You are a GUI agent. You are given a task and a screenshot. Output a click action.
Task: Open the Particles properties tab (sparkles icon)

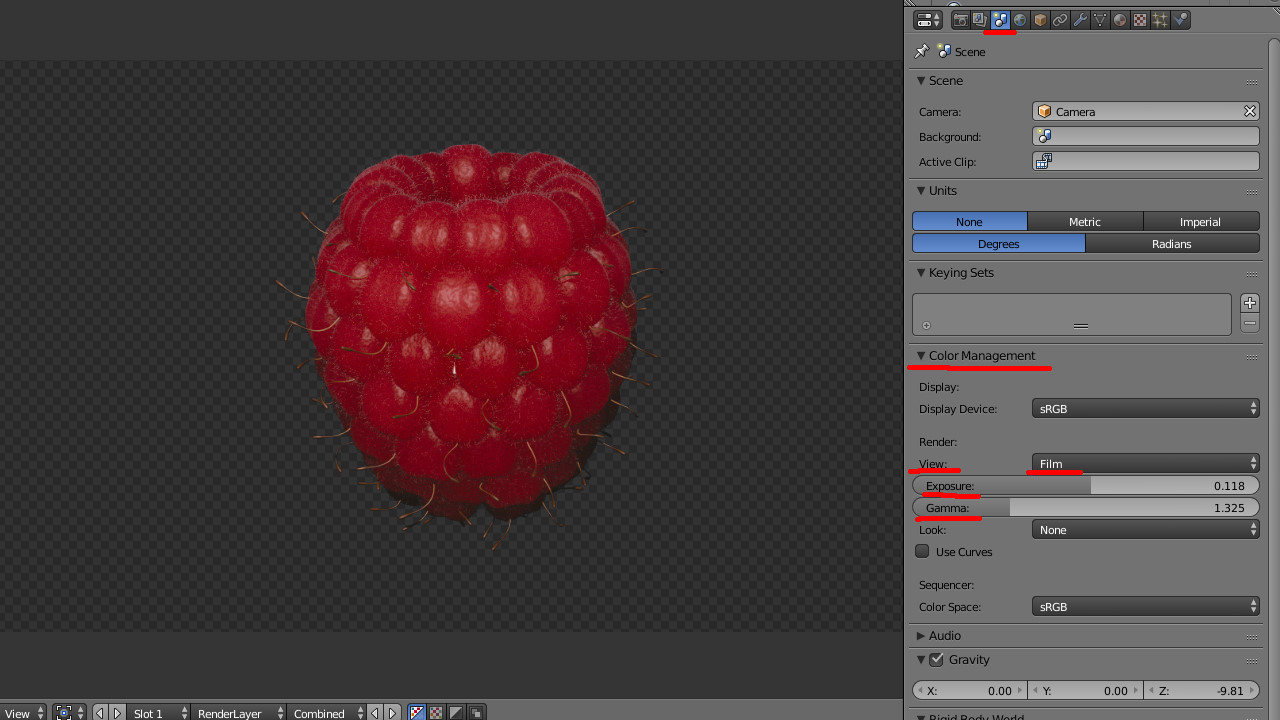1160,20
